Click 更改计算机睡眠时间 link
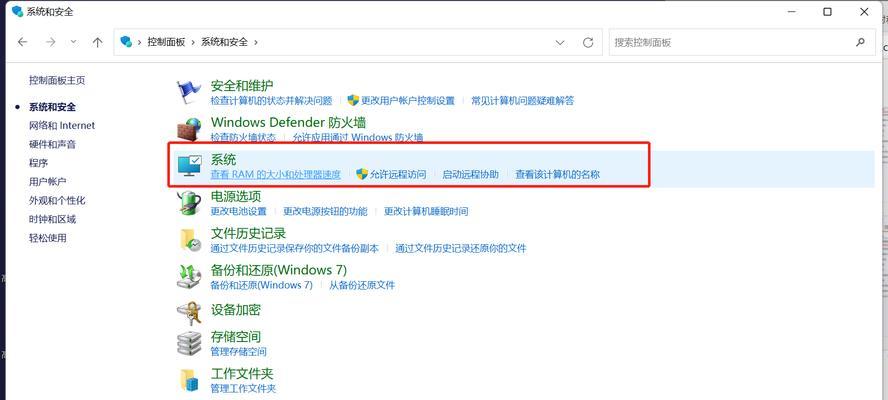Image resolution: width=888 pixels, height=400 pixels. click(x=426, y=211)
